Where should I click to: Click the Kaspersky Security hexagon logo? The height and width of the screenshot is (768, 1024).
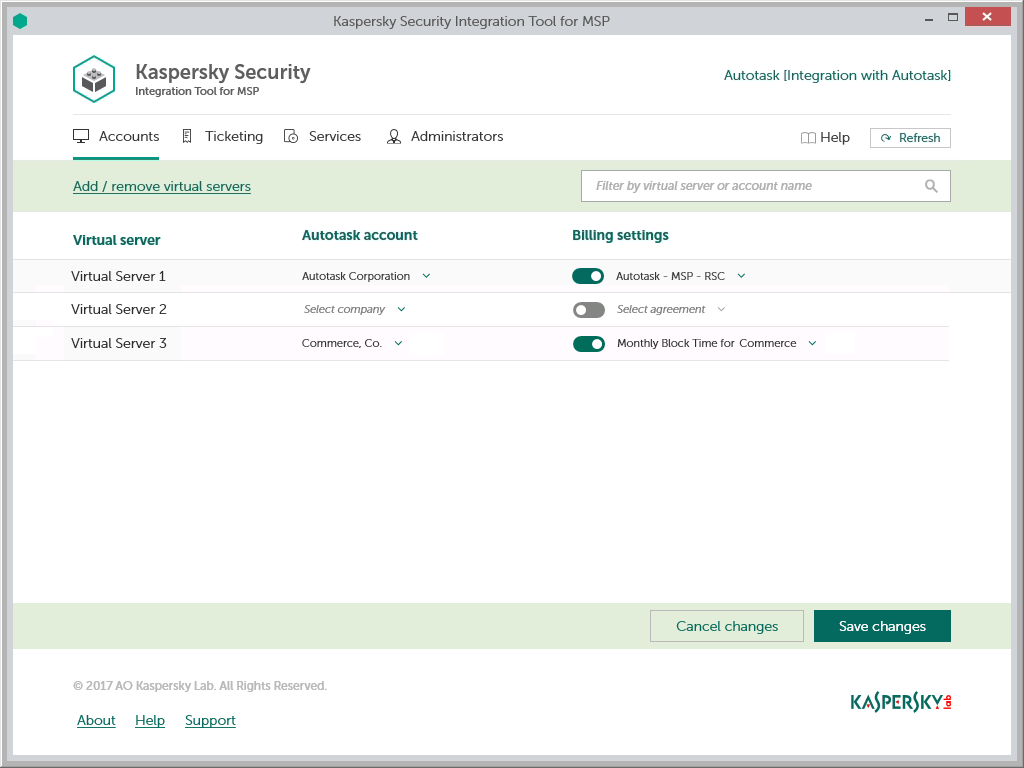click(x=94, y=80)
